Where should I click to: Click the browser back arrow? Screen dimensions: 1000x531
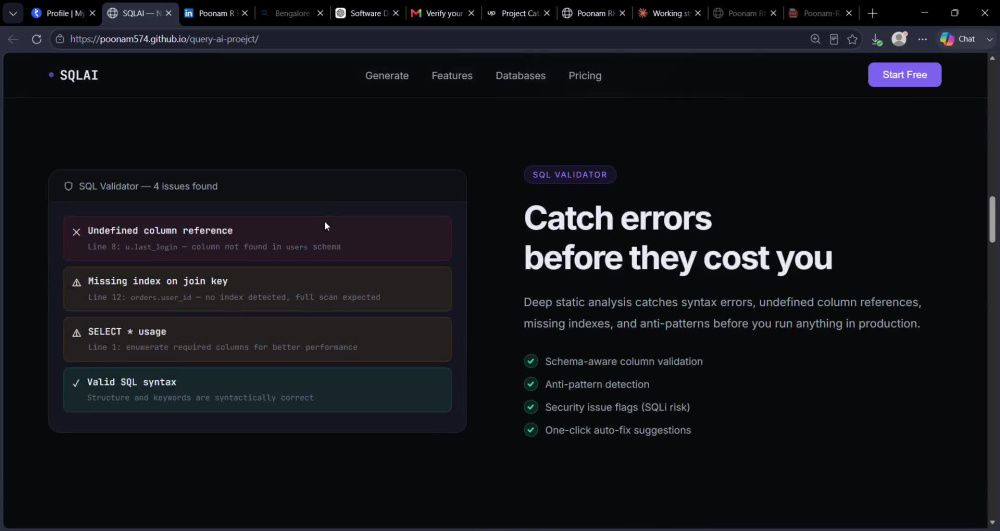(13, 39)
